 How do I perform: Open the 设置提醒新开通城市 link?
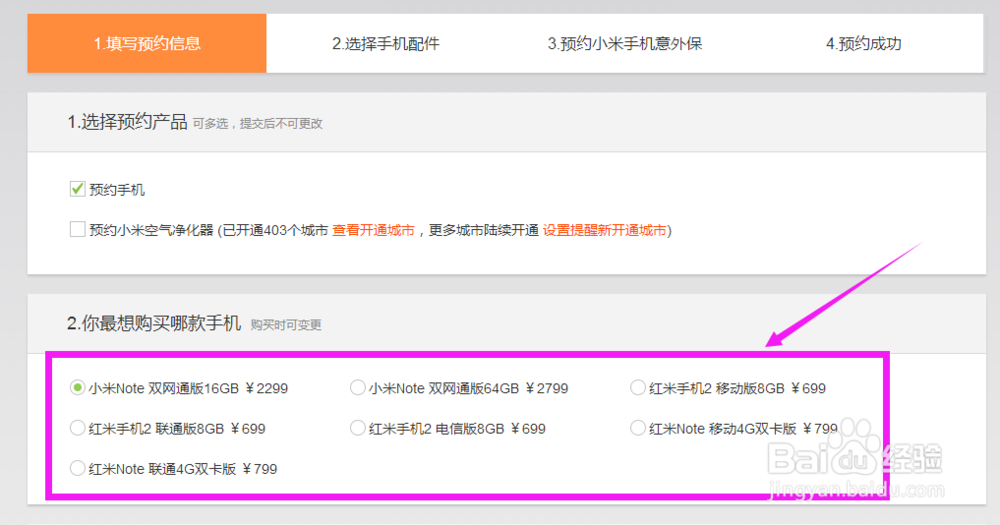[x=604, y=230]
